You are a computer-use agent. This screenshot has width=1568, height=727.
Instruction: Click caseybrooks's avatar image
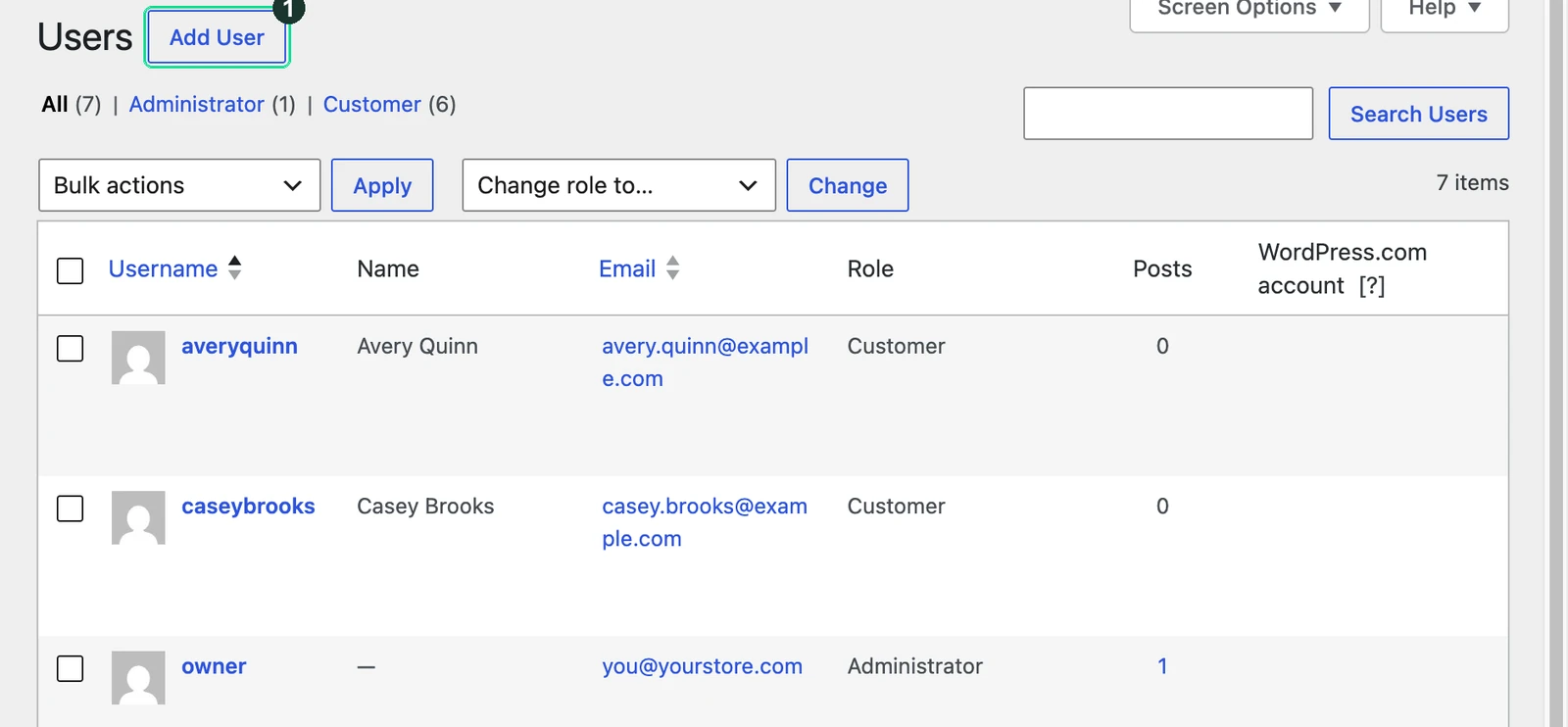click(x=138, y=517)
